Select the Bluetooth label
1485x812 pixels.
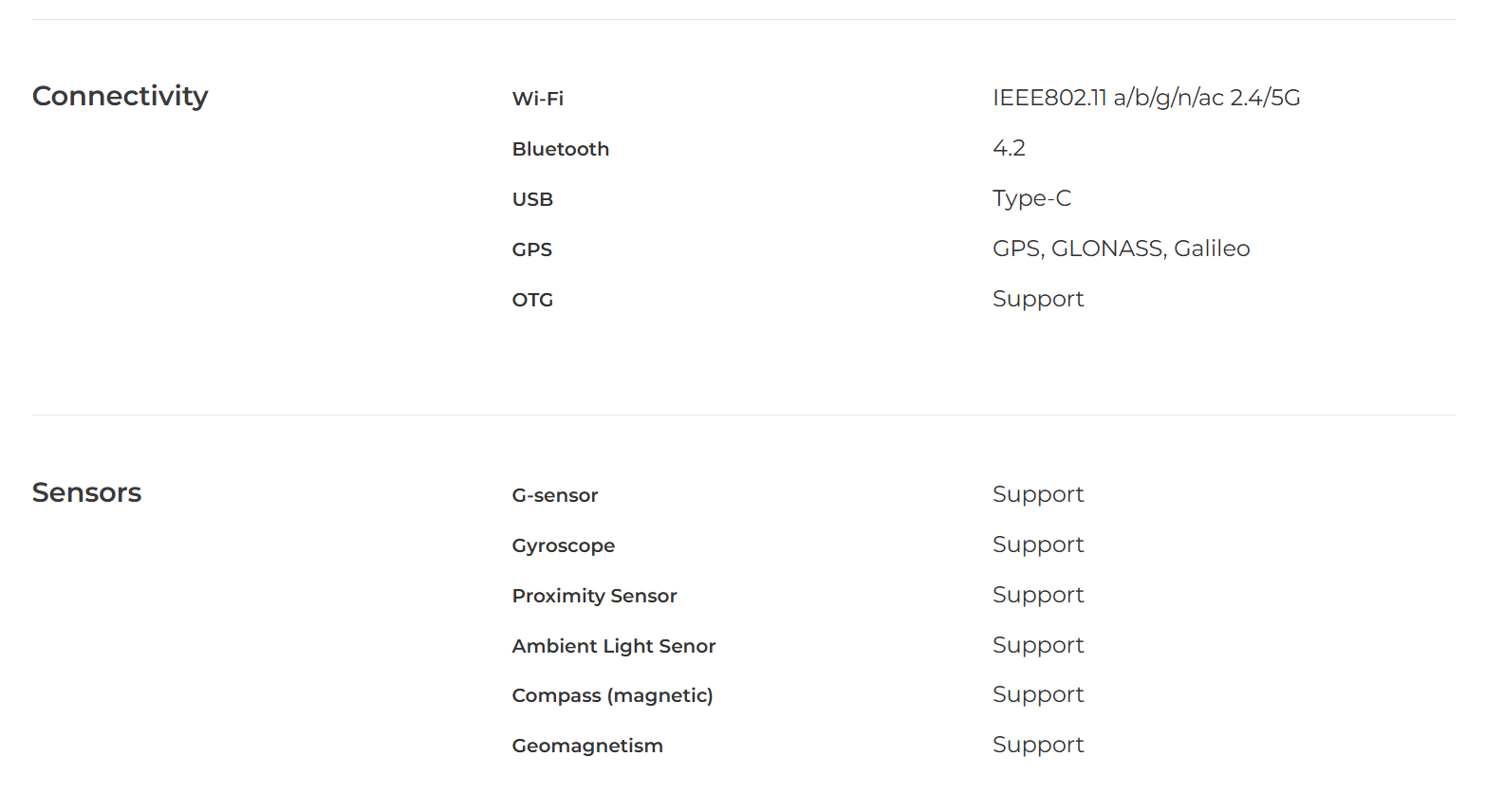(561, 149)
